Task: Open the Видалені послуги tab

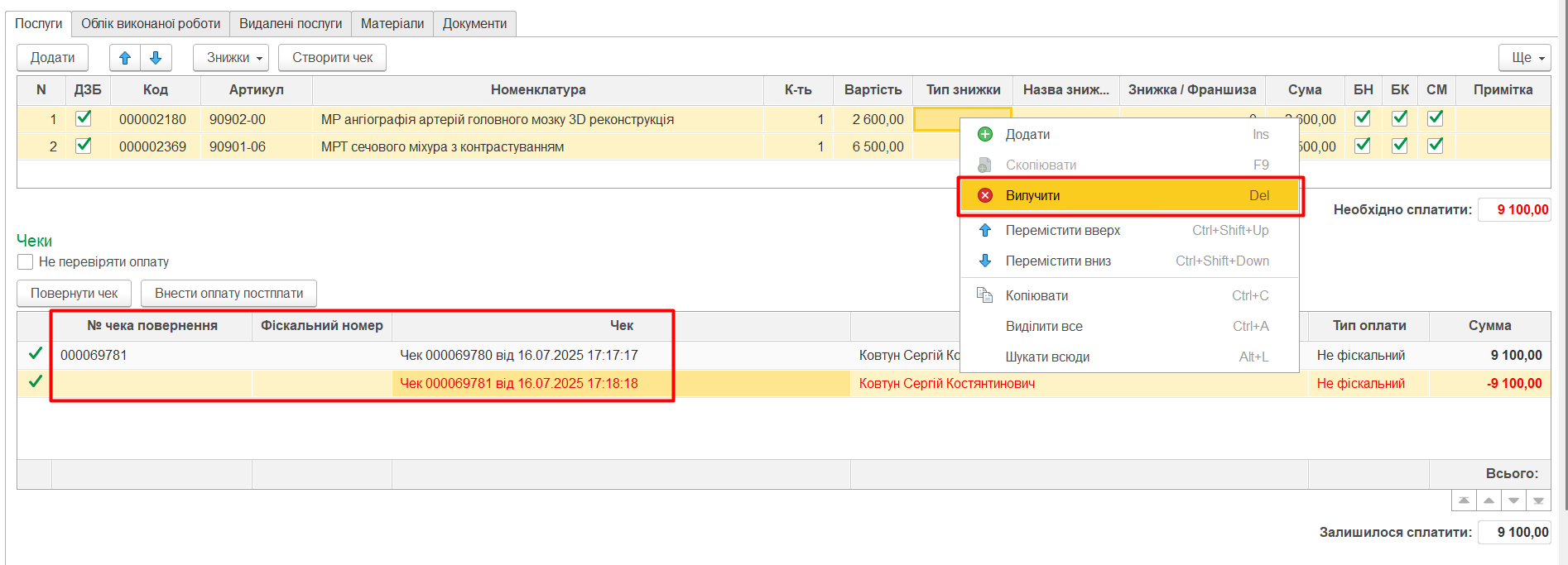Action: coord(291,24)
